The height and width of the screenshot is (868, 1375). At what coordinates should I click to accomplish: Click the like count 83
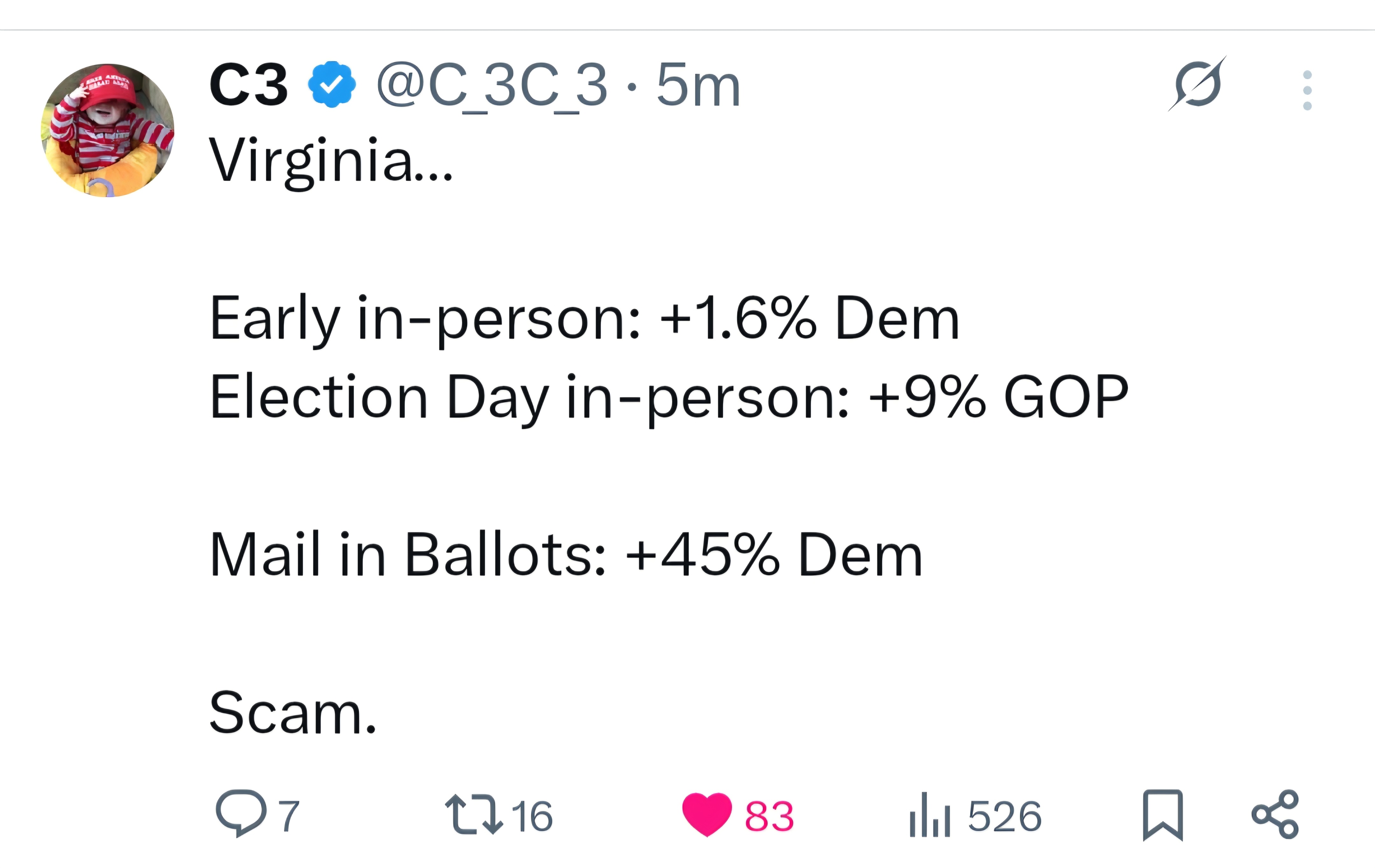(x=769, y=816)
